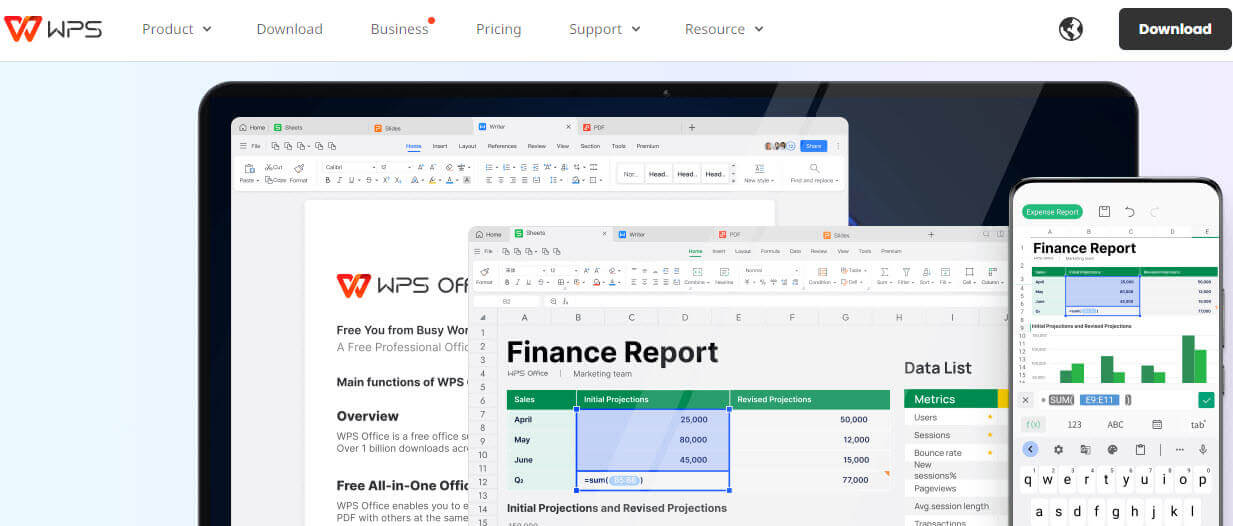1233x526 pixels.
Task: Tap the settings gear on phone keyboard
Action: coord(1058,450)
